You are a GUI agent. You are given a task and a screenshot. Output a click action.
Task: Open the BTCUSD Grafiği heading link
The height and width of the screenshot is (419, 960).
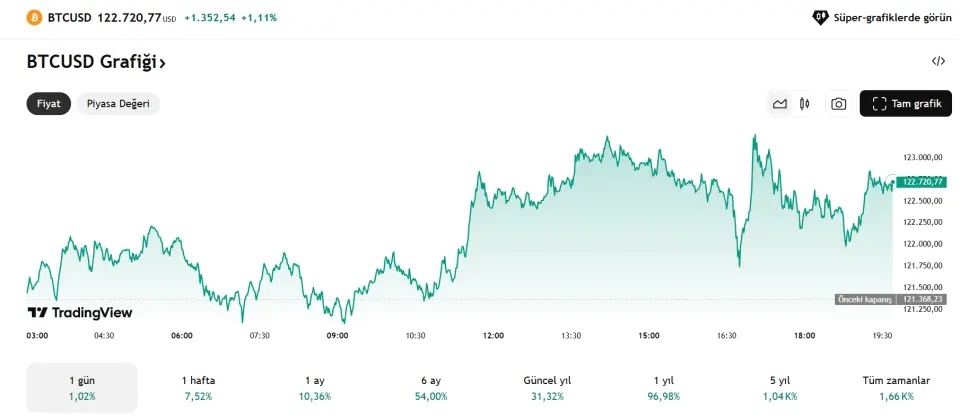point(96,62)
